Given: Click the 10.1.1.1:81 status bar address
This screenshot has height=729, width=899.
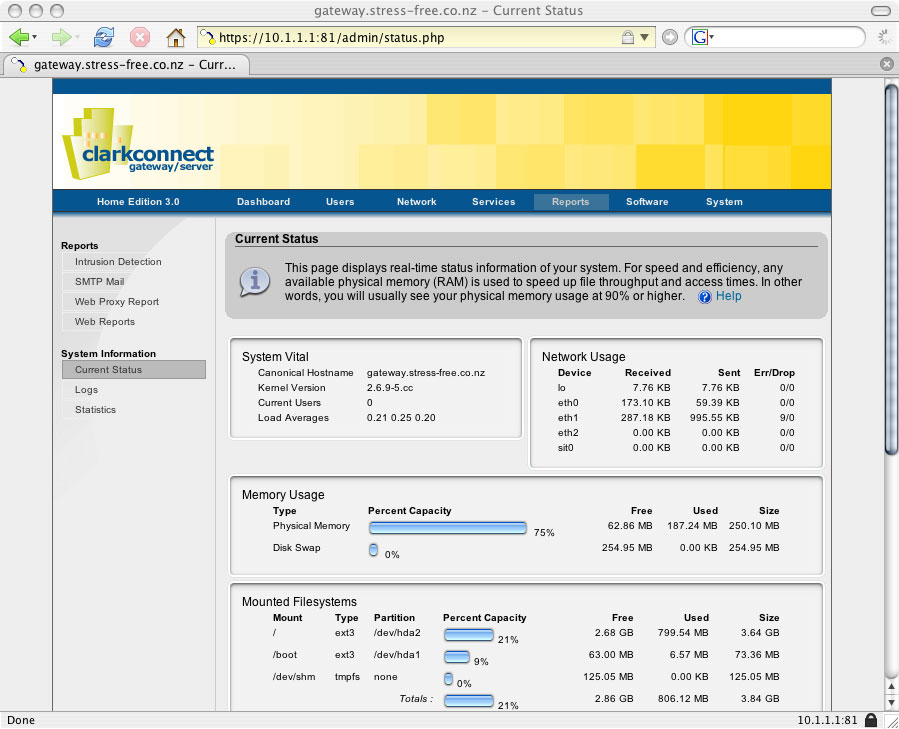Looking at the screenshot, I should pyautogui.click(x=827, y=720).
